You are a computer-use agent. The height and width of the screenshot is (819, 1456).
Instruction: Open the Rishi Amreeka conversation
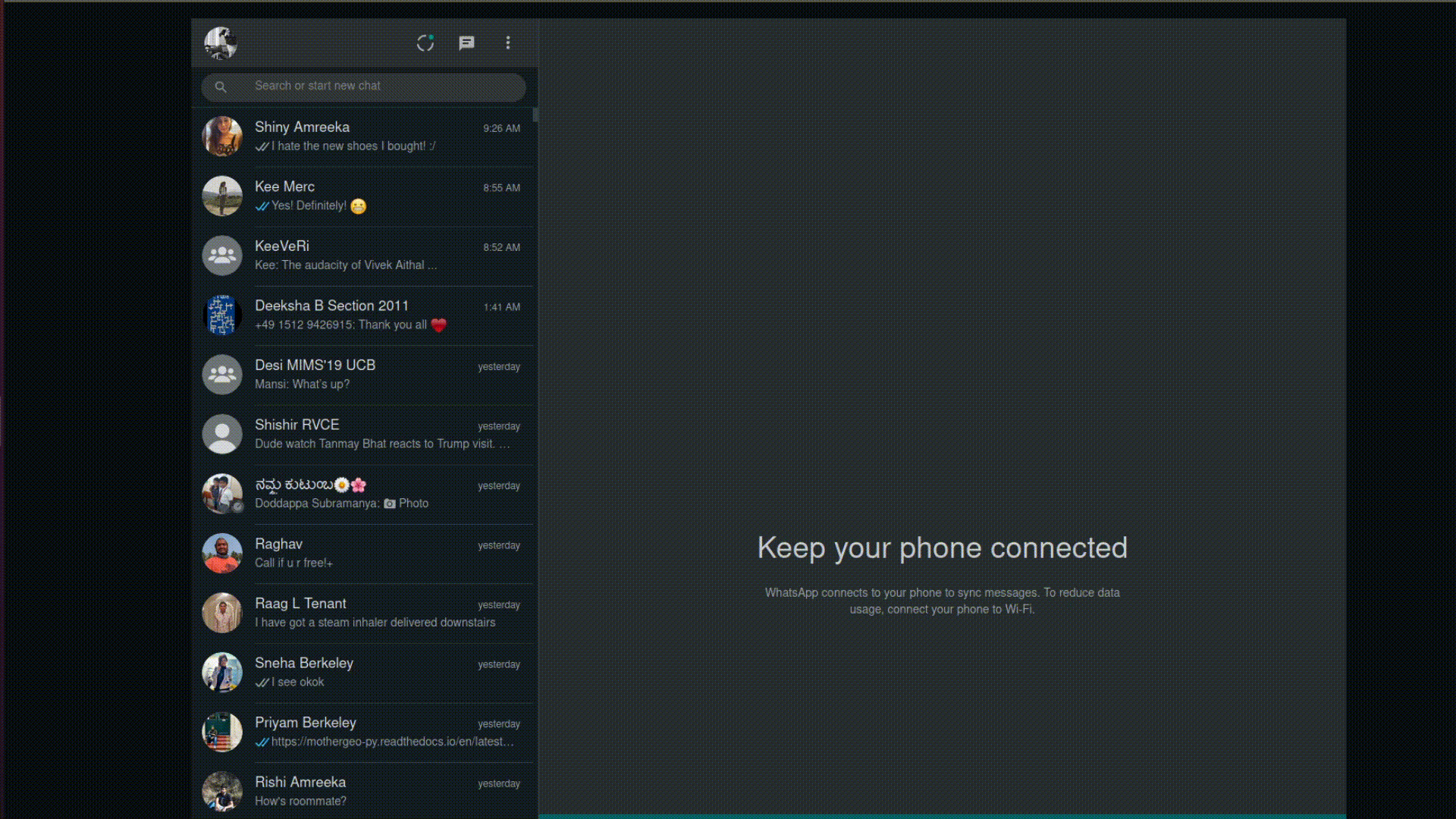point(364,791)
